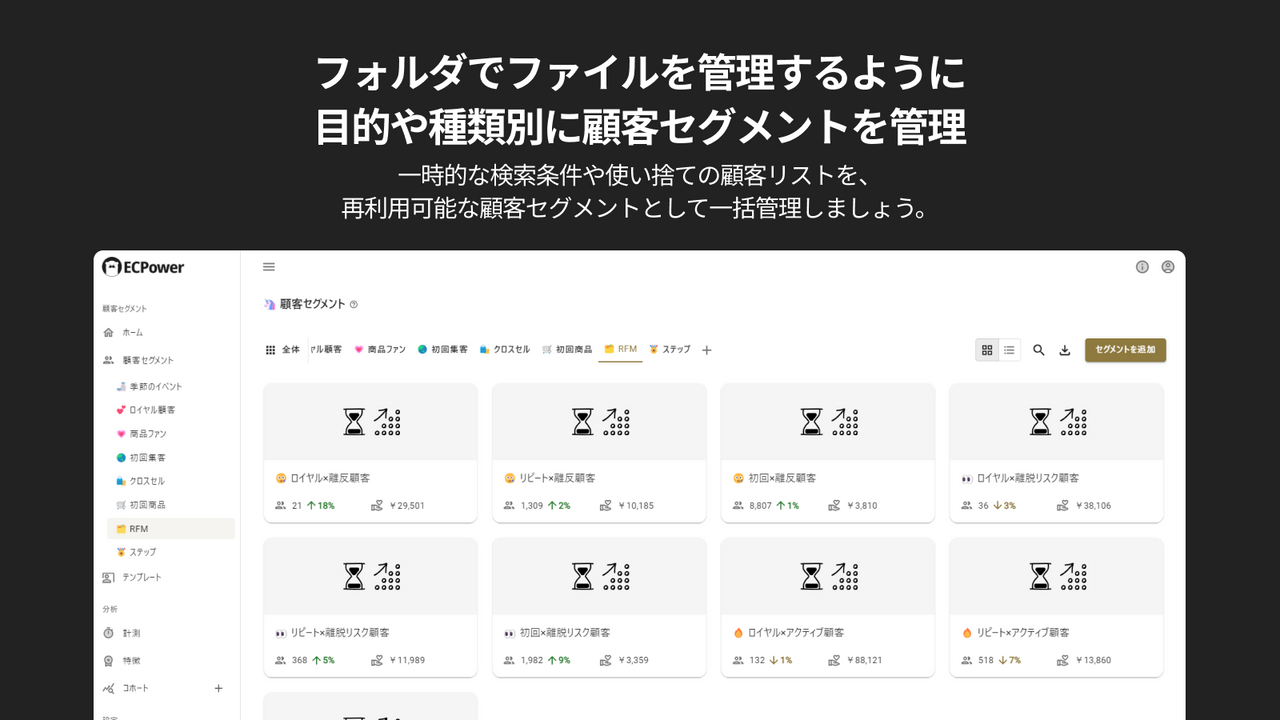Click the home icon in sidebar
Viewport: 1280px width, 720px height.
pos(109,332)
